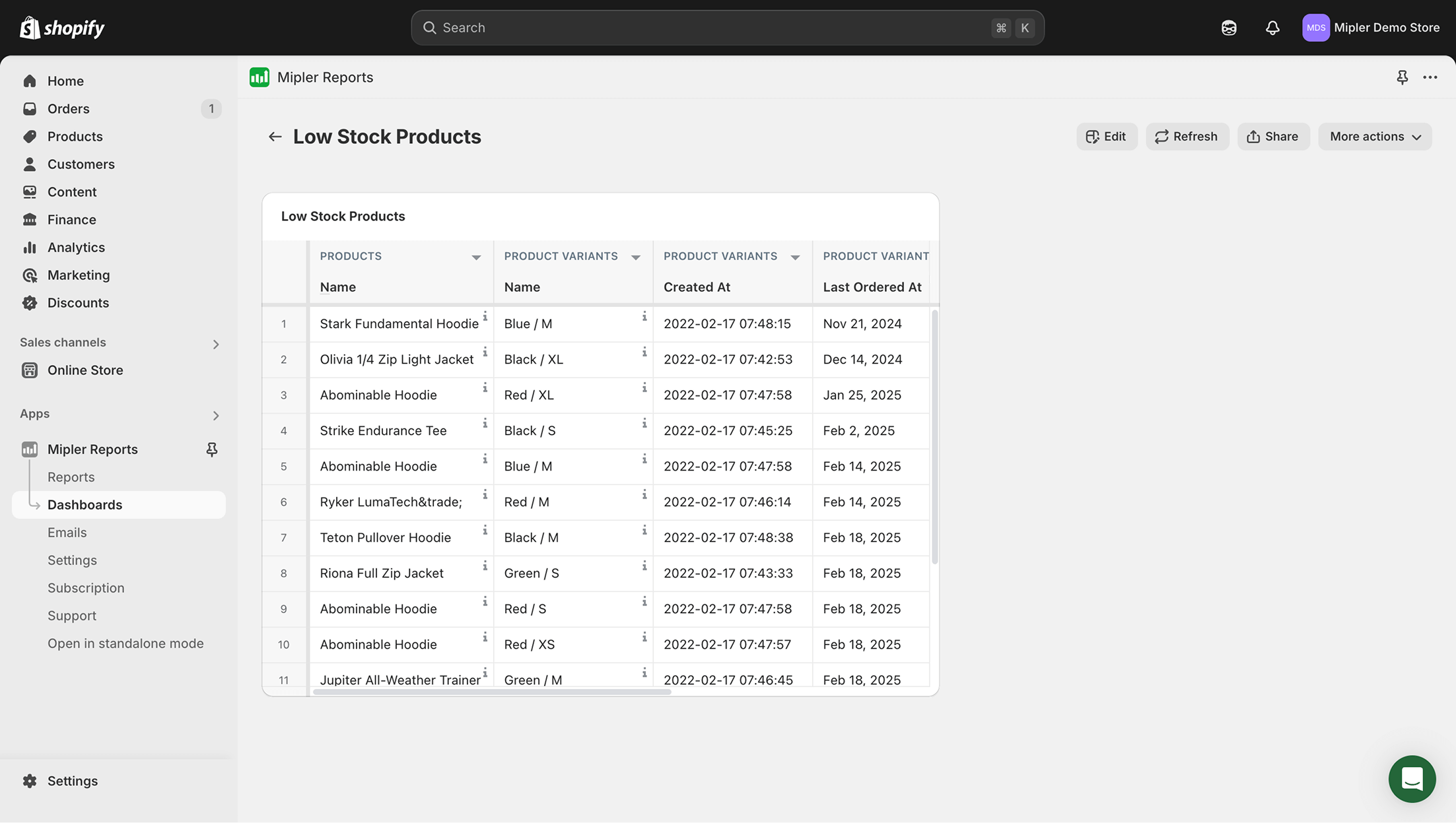
Task: Open the Subscription page in Mipler menu
Action: (x=86, y=587)
